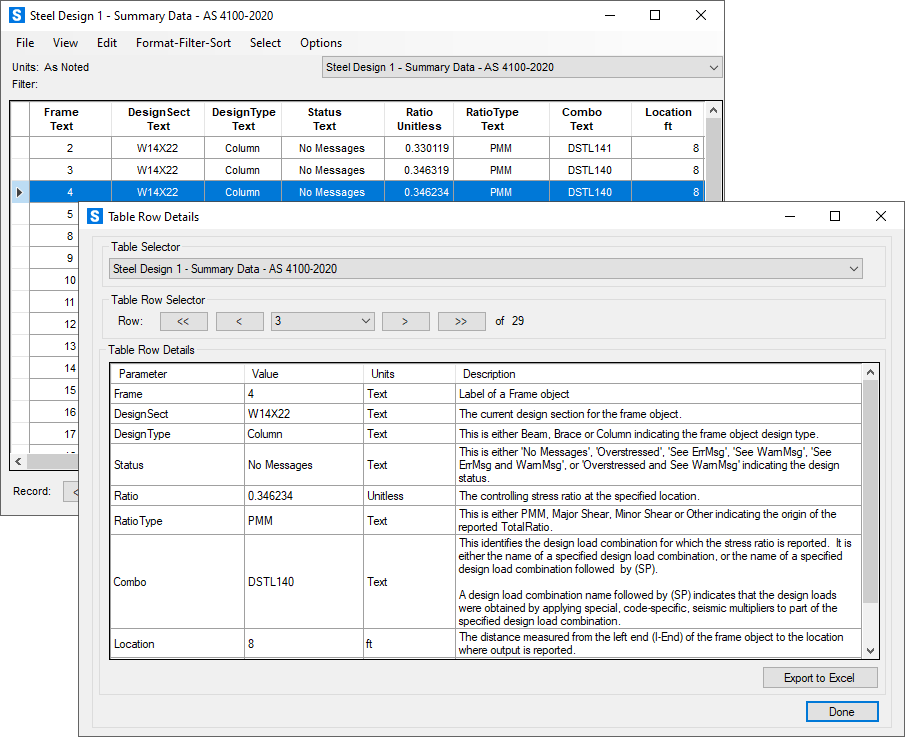Select Frame 2 row in the table
The width and height of the screenshot is (905, 737).
pyautogui.click(x=70, y=148)
